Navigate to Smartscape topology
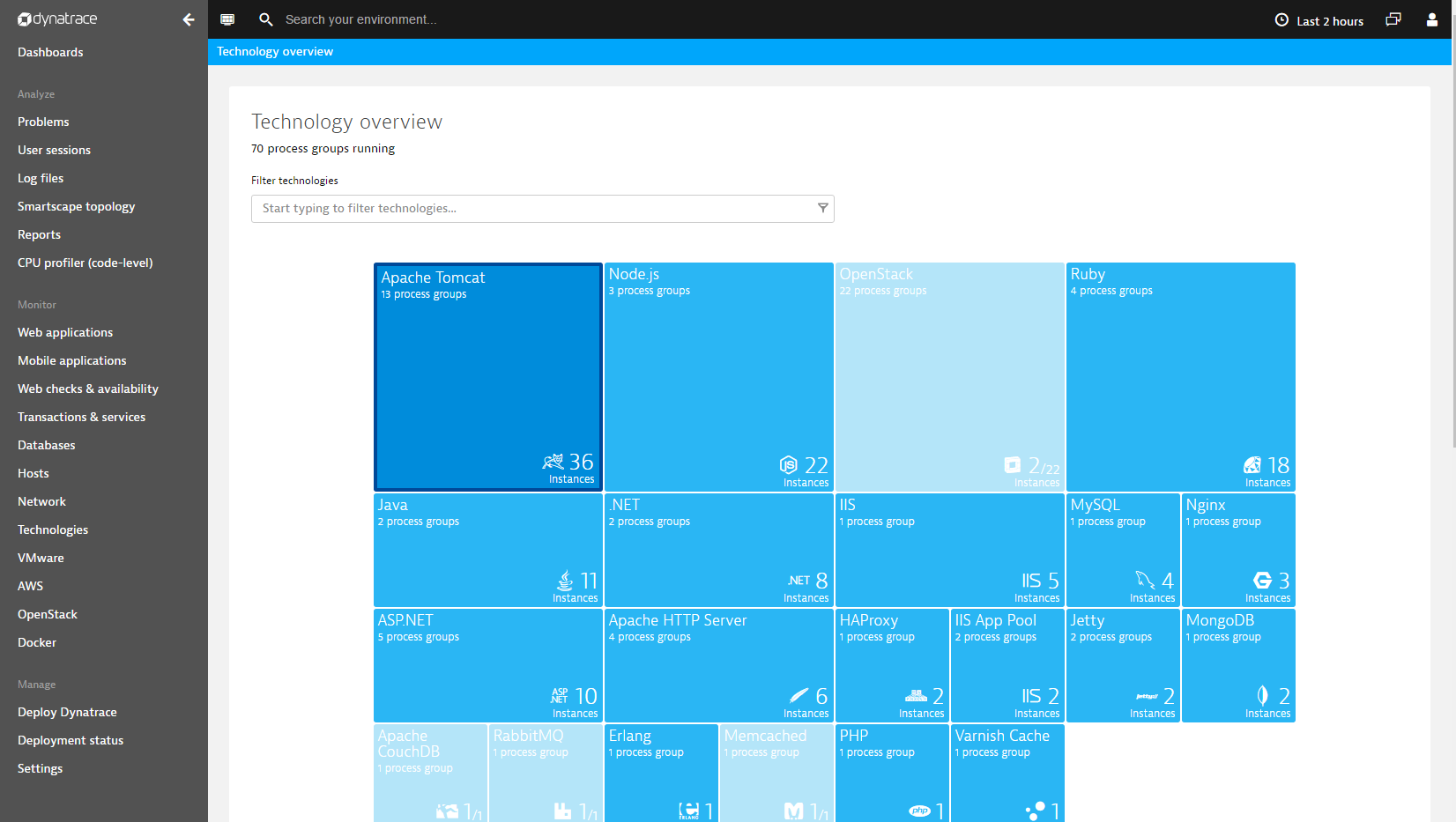The width and height of the screenshot is (1456, 822). [x=76, y=206]
